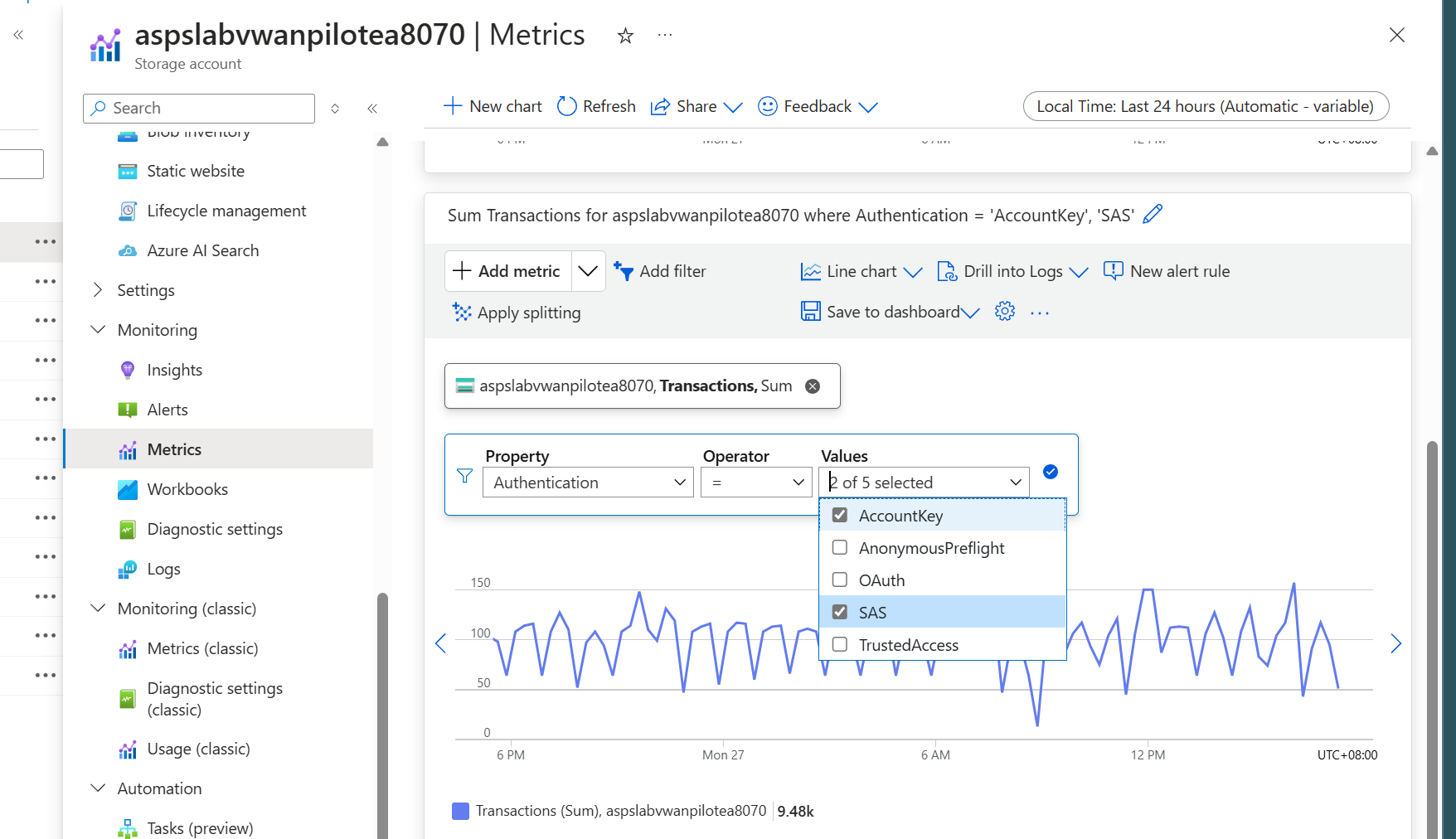
Task: Pan chart backward with left arrow
Action: coord(441,643)
